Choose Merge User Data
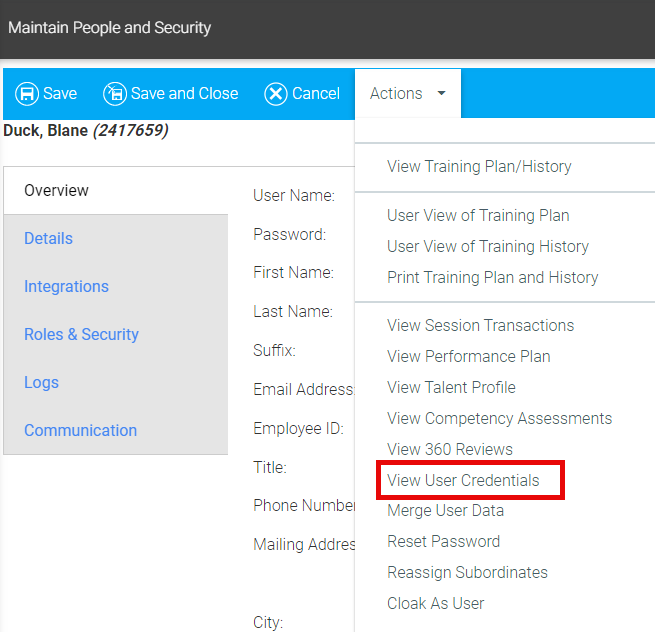This screenshot has width=655, height=632. pos(445,510)
